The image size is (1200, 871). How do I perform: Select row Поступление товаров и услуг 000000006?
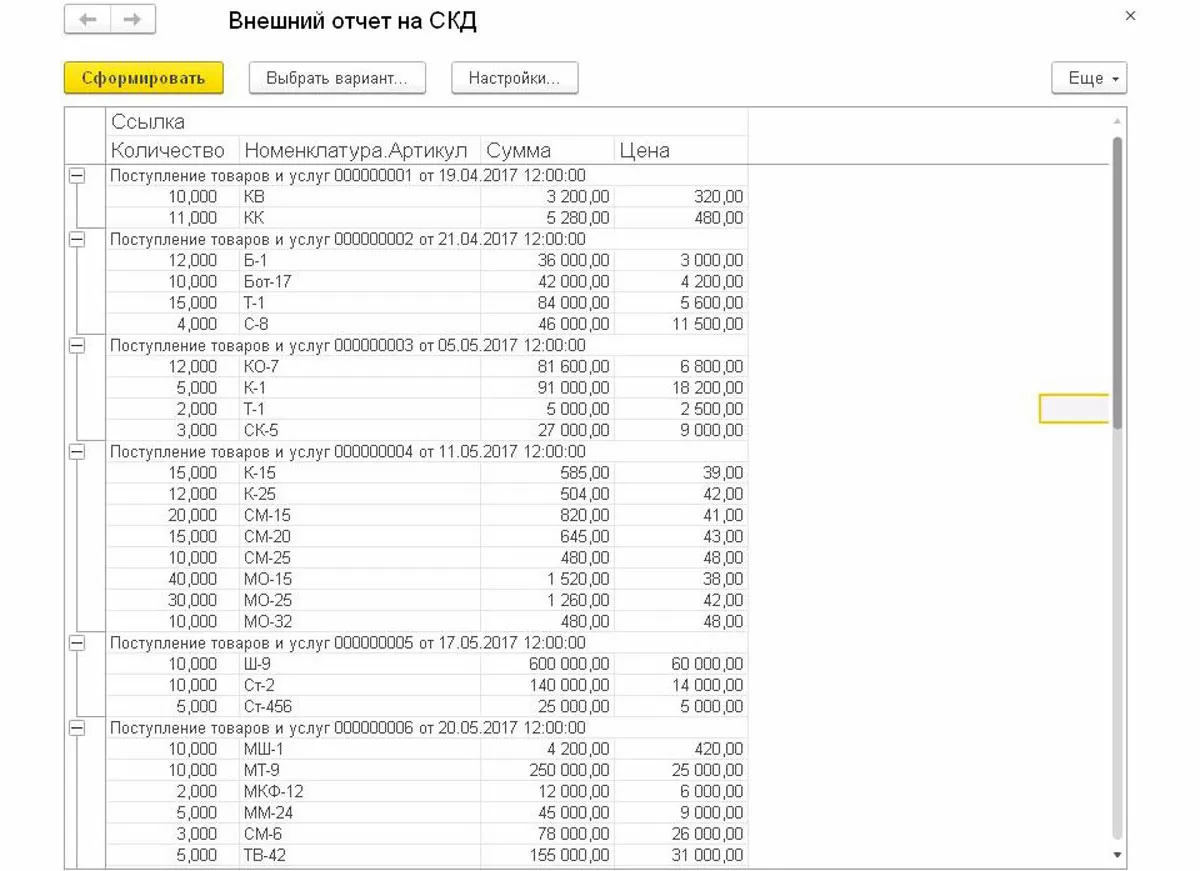point(427,728)
